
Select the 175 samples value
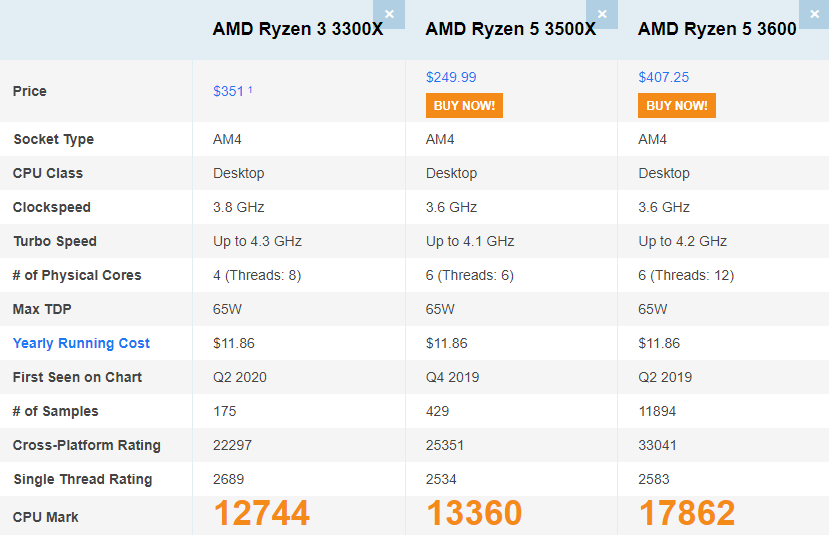coord(225,411)
